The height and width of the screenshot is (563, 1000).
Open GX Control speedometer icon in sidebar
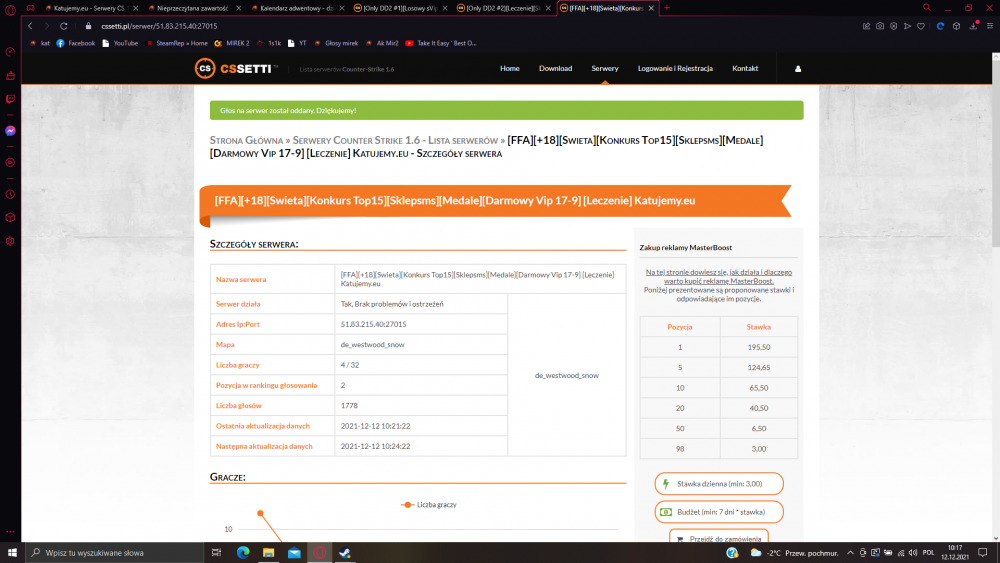point(10,52)
